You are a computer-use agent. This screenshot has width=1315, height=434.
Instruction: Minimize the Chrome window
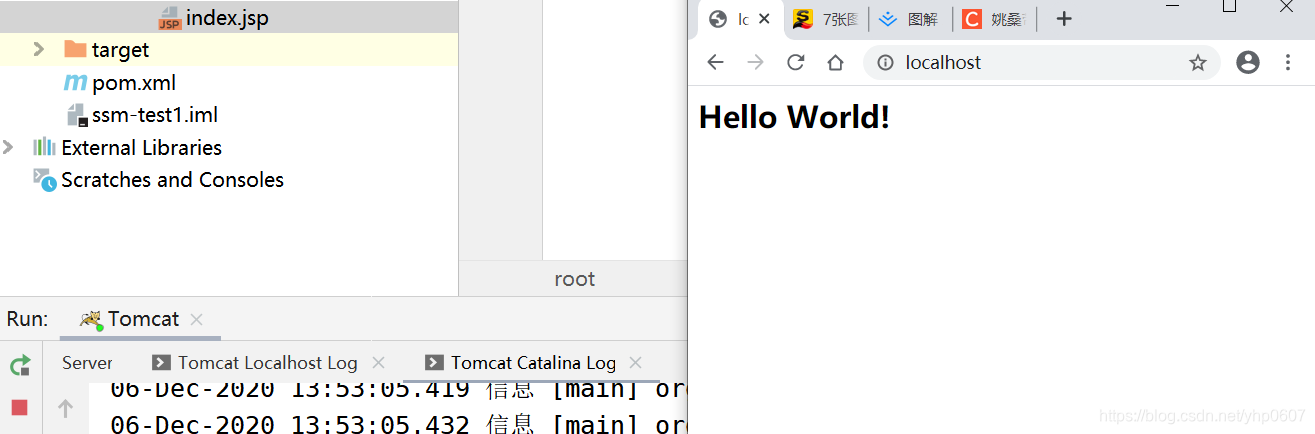click(x=1175, y=7)
